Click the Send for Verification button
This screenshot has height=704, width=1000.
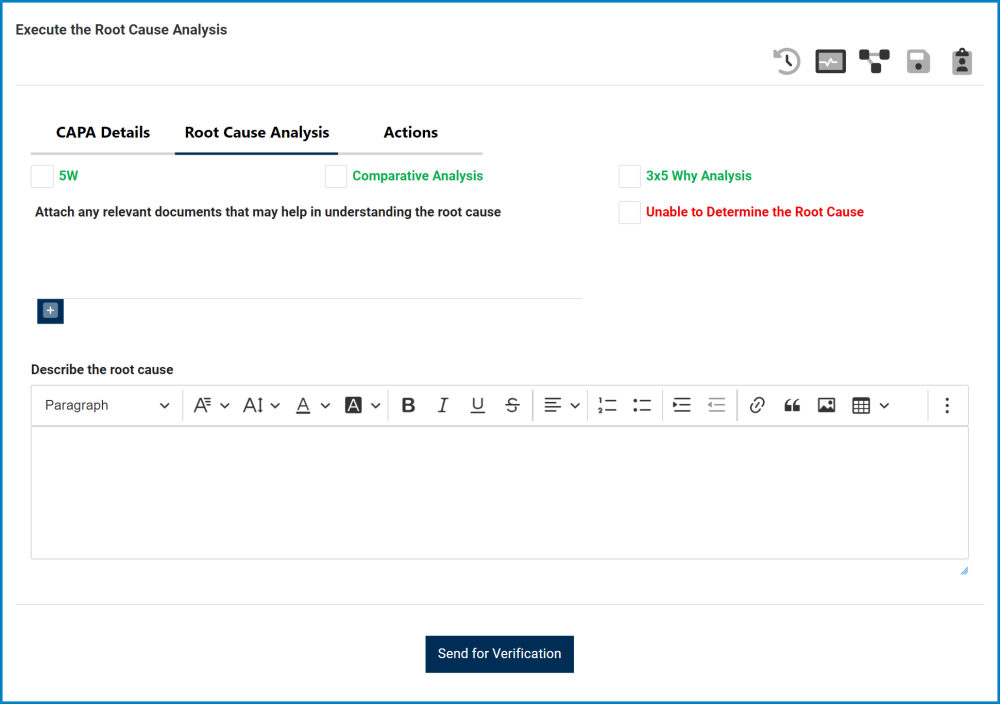(x=499, y=653)
